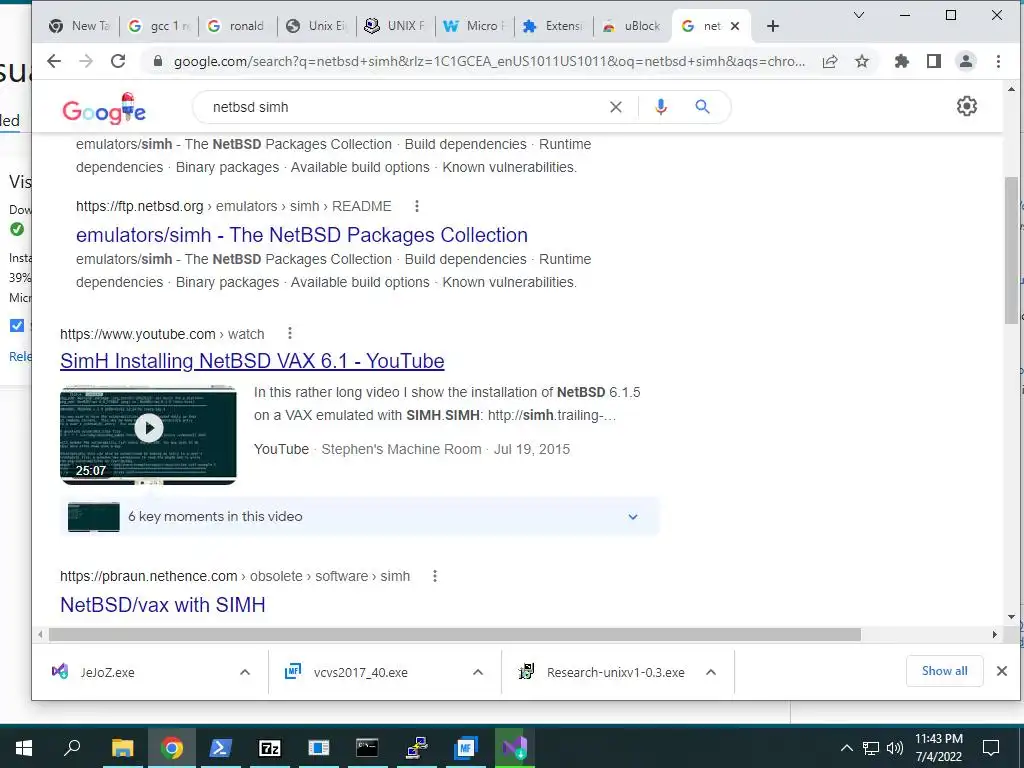Viewport: 1024px width, 768px height.
Task: Open the vcvs2017_40.exe downloaded file
Action: click(x=360, y=672)
